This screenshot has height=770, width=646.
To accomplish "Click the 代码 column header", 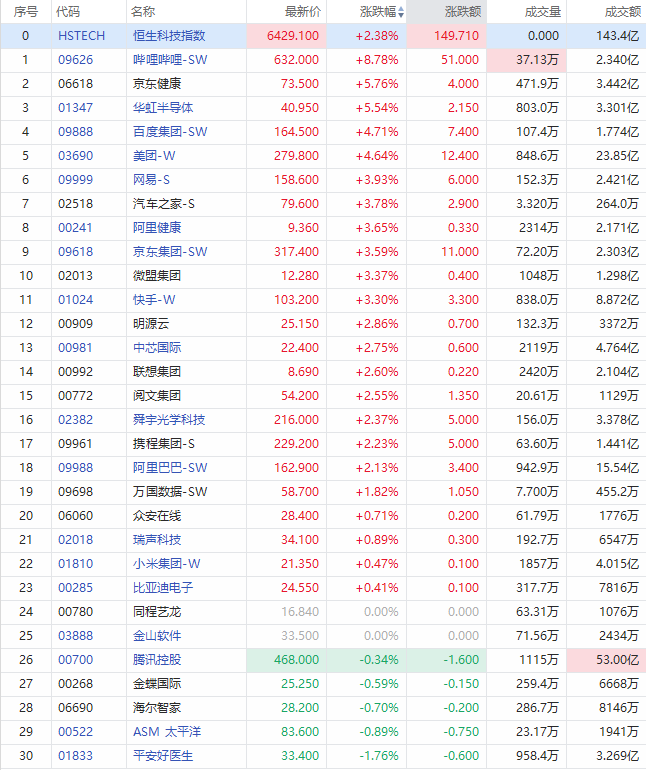I will tap(68, 12).
